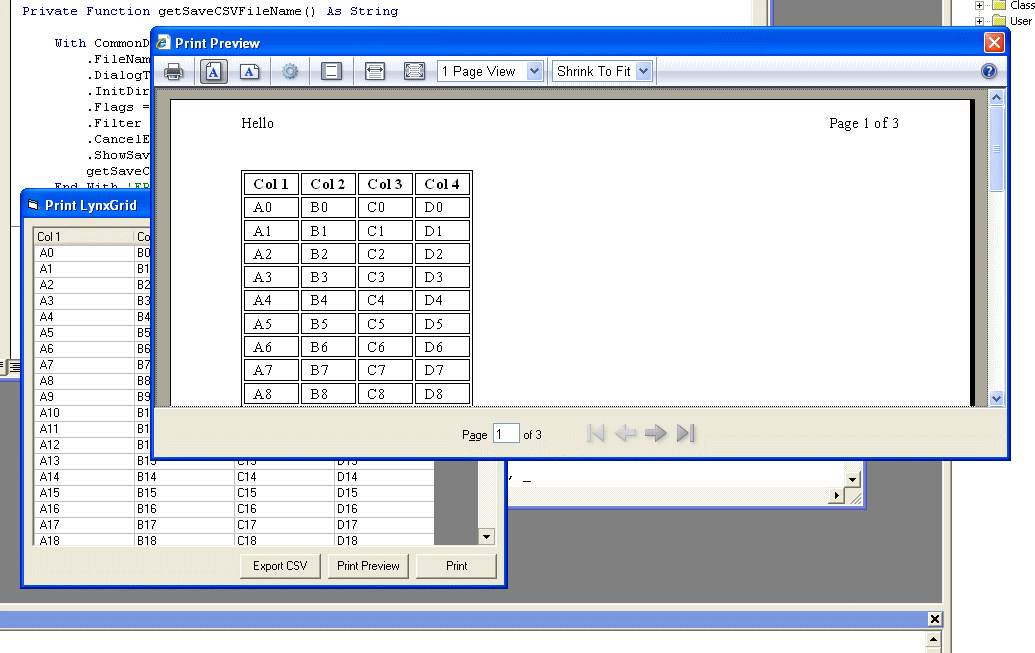Click the Print button in LynxGrid window

click(x=456, y=566)
